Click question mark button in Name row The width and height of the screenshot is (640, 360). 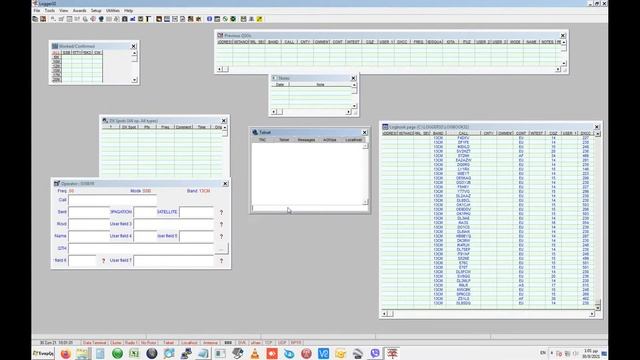click(x=221, y=236)
